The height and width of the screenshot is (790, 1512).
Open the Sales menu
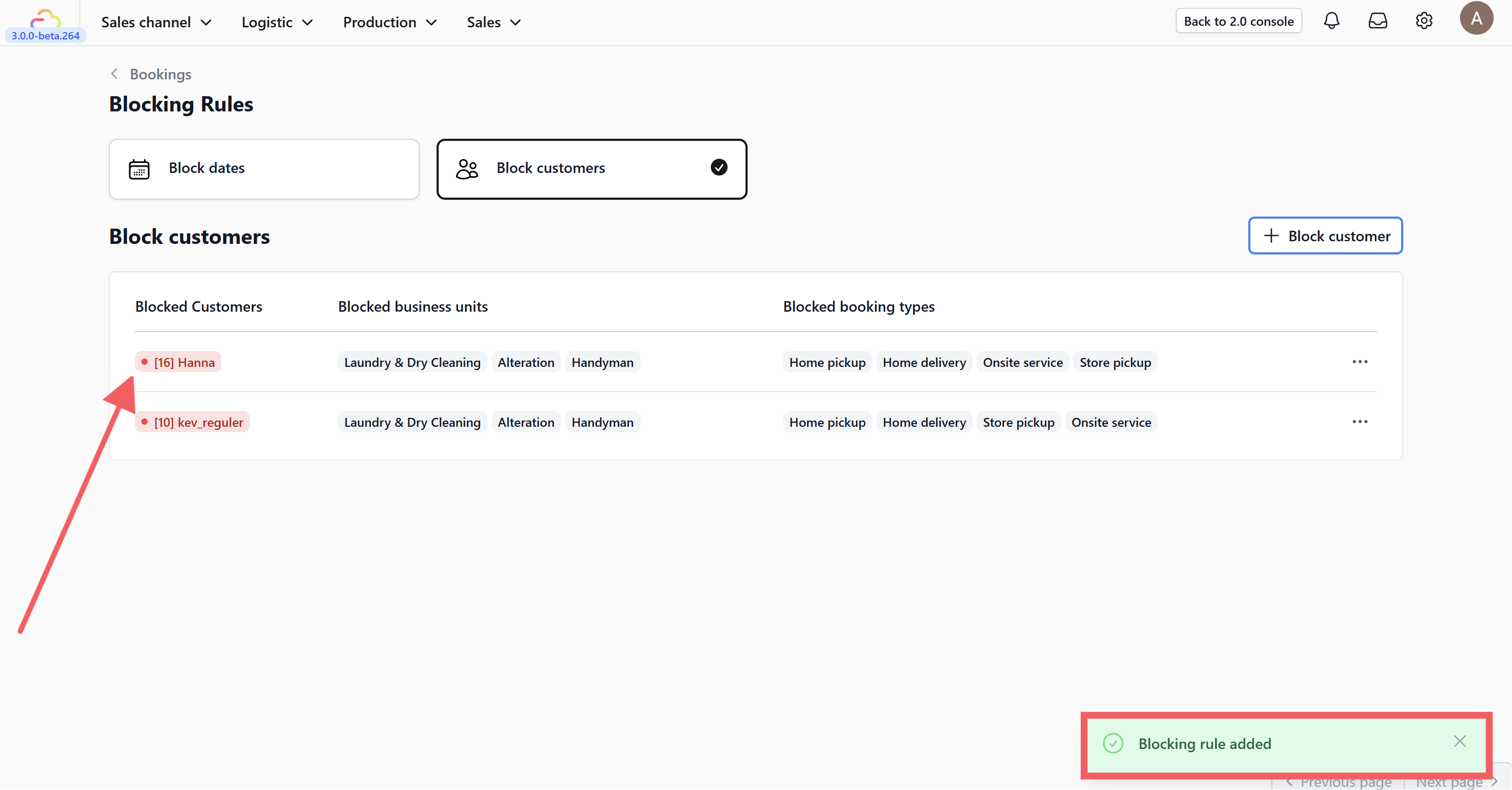(493, 22)
